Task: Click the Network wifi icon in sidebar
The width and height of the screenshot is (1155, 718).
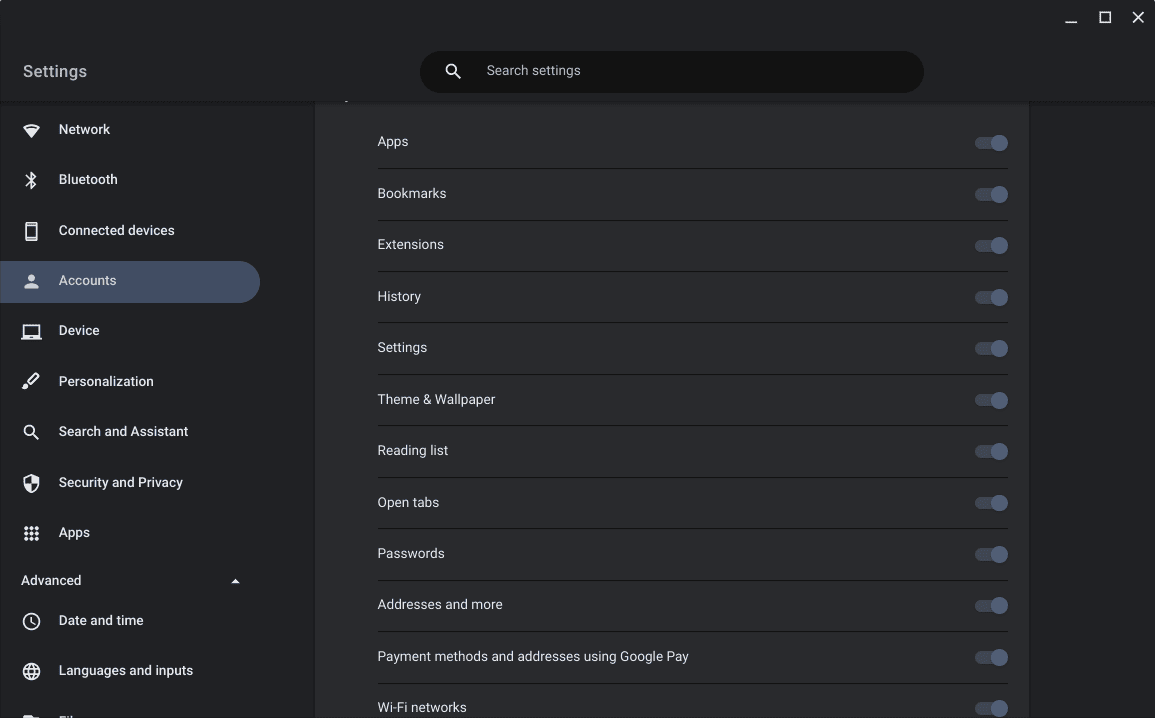Action: (31, 130)
